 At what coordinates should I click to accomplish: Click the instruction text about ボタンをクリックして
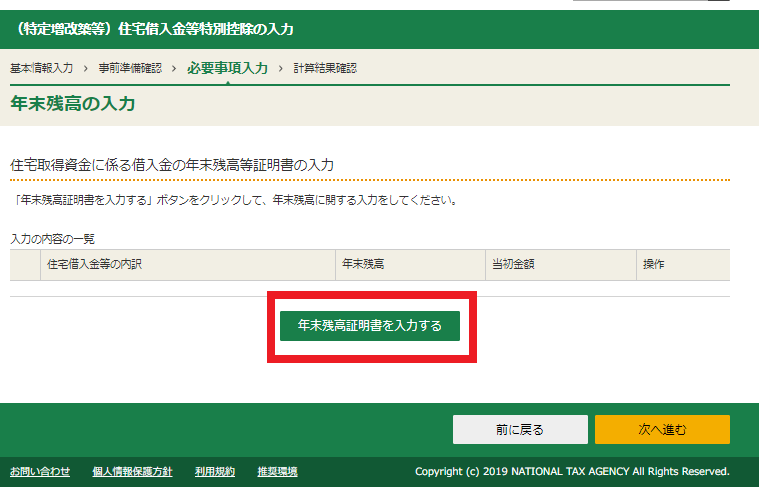click(234, 200)
